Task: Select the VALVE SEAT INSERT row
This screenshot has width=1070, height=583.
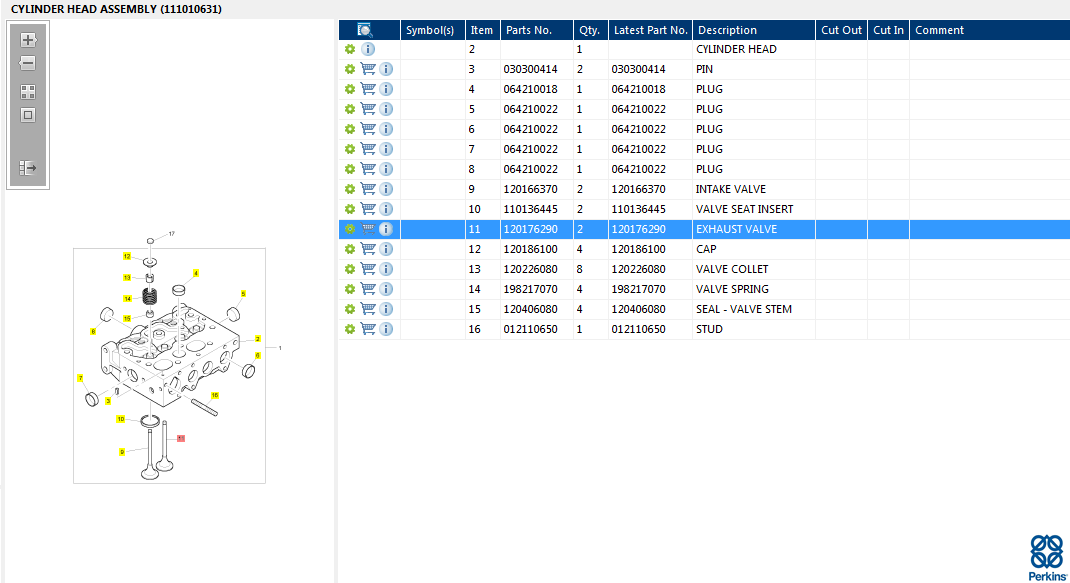Action: 744,209
